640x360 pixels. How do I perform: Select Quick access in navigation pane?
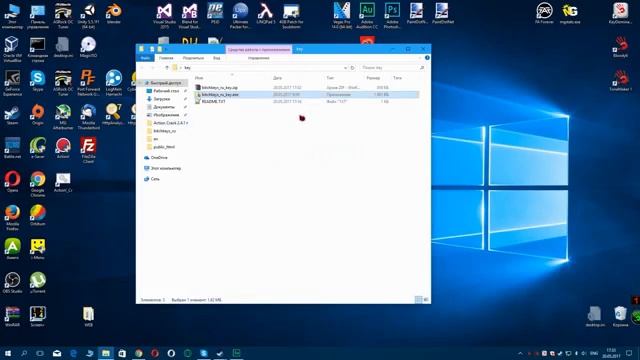coord(165,83)
